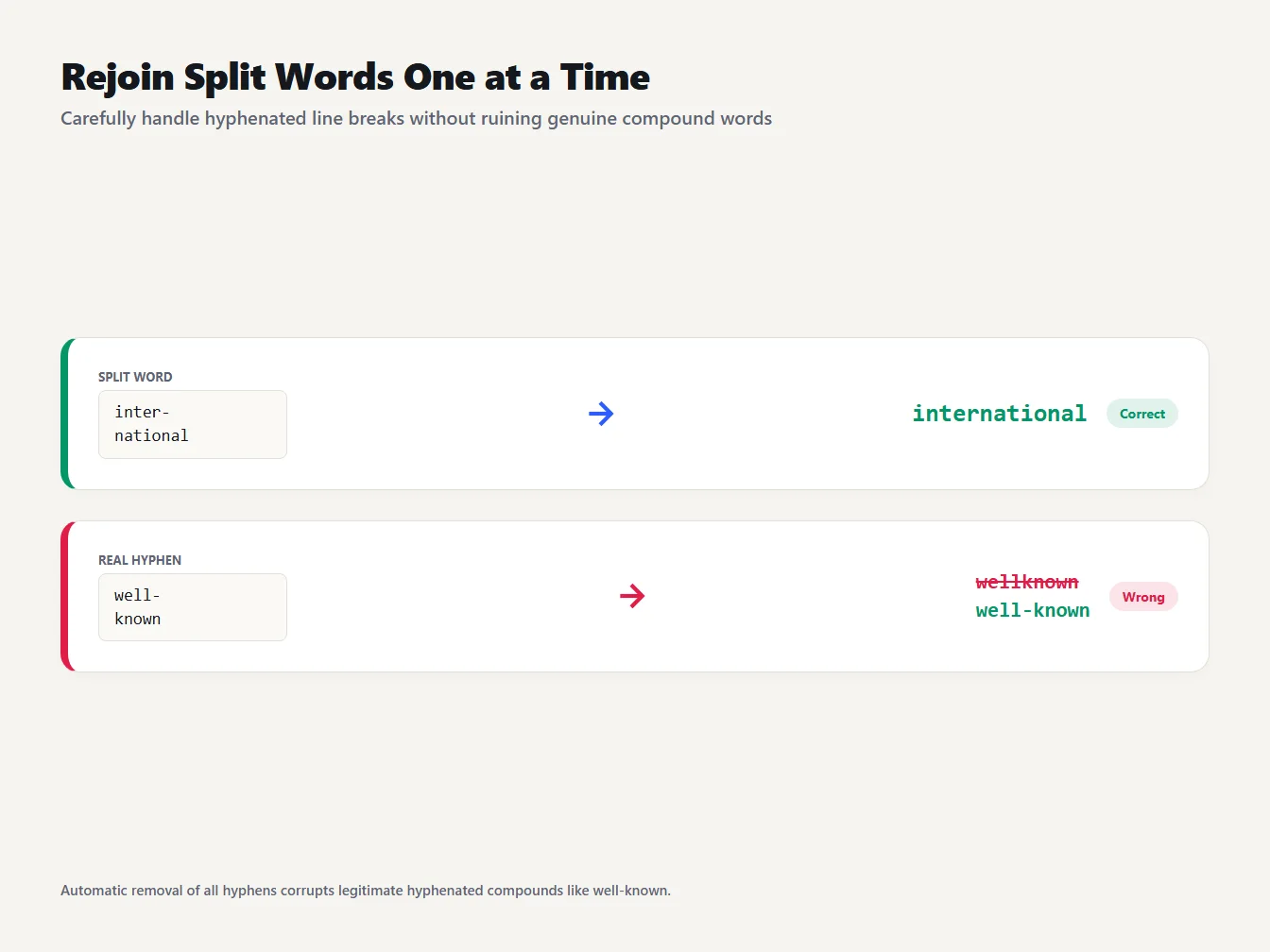Click the green Correct badge
The image size is (1270, 952).
tap(1141, 414)
